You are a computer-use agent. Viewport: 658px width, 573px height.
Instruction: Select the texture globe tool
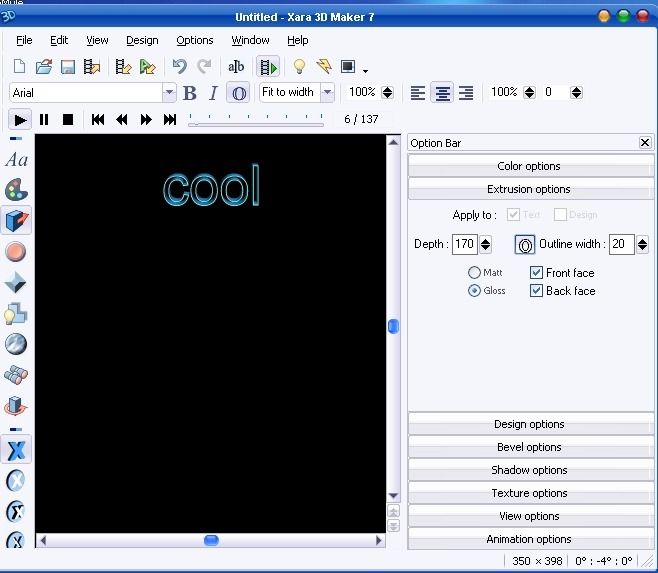pyautogui.click(x=16, y=344)
